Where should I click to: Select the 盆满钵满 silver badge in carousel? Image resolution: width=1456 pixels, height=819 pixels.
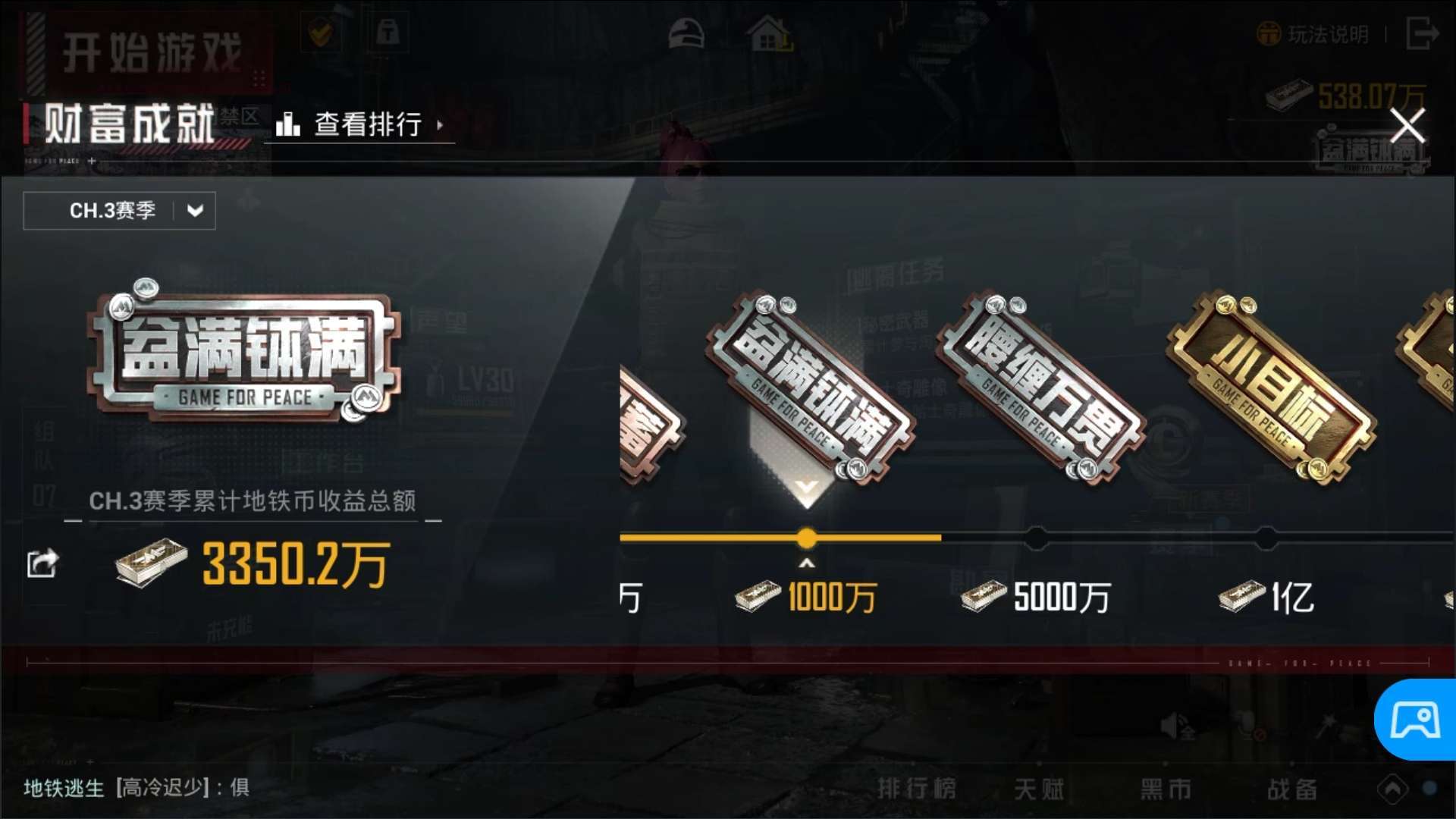tap(810, 387)
